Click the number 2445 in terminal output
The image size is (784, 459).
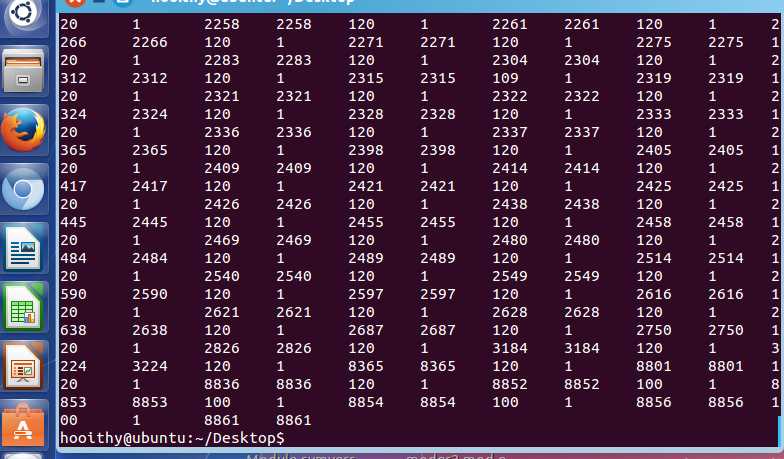pyautogui.click(x=150, y=222)
